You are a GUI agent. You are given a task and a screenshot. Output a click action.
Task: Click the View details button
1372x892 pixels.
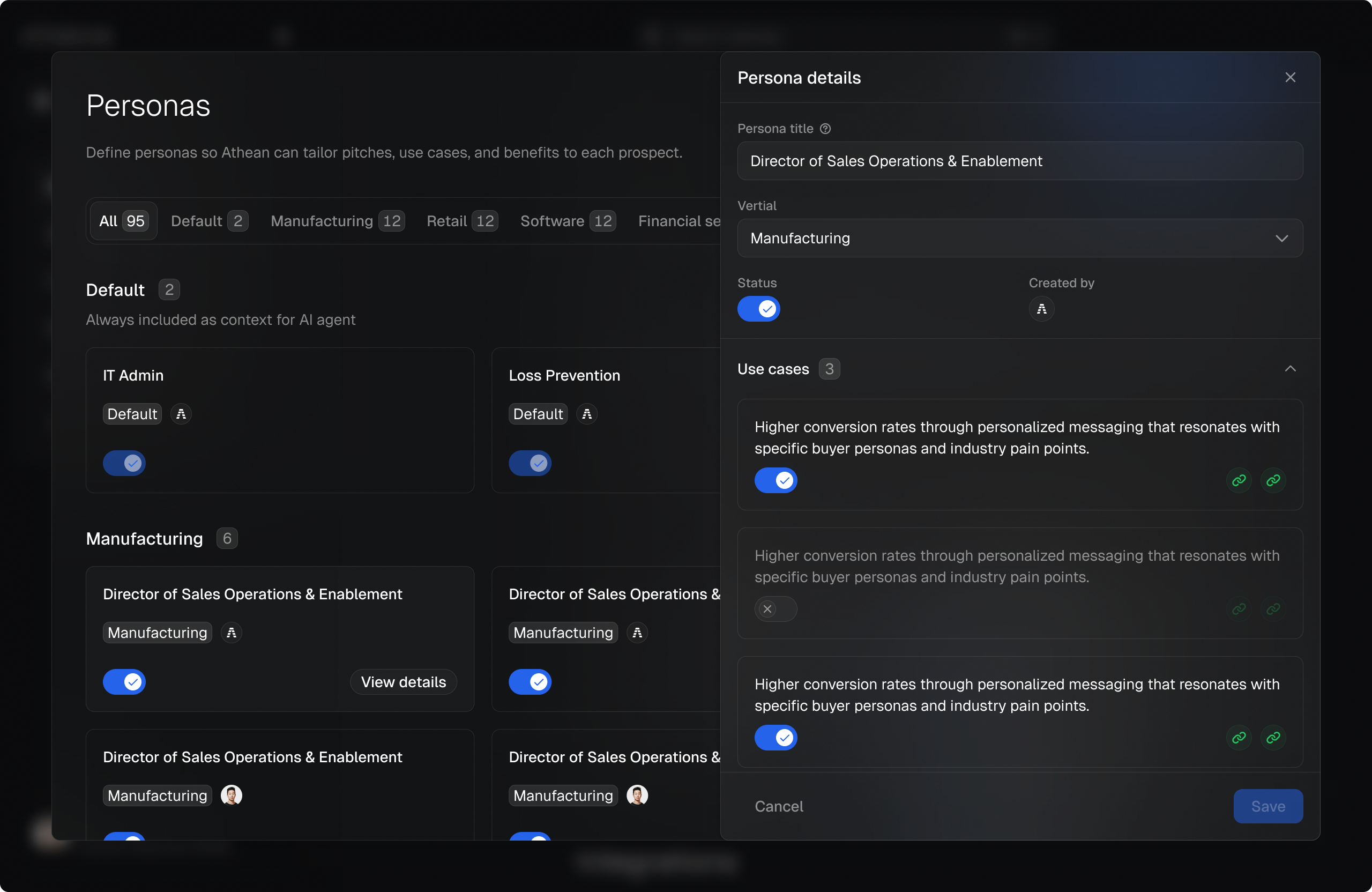(403, 682)
